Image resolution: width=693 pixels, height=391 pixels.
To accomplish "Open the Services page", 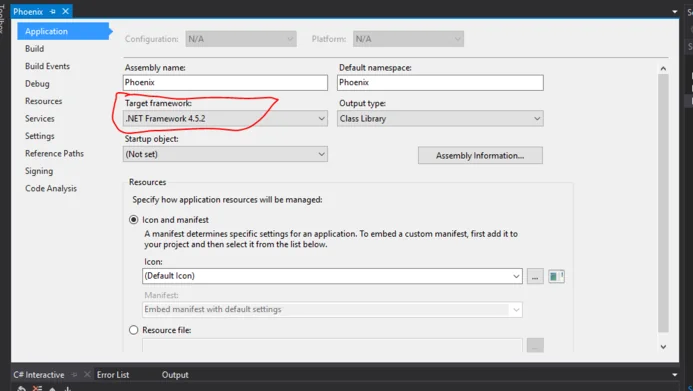I will [x=40, y=118].
